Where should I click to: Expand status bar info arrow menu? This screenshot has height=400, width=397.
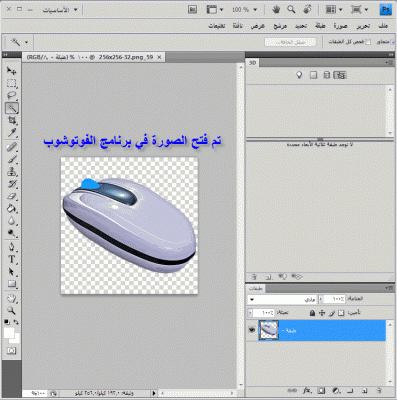pos(154,393)
